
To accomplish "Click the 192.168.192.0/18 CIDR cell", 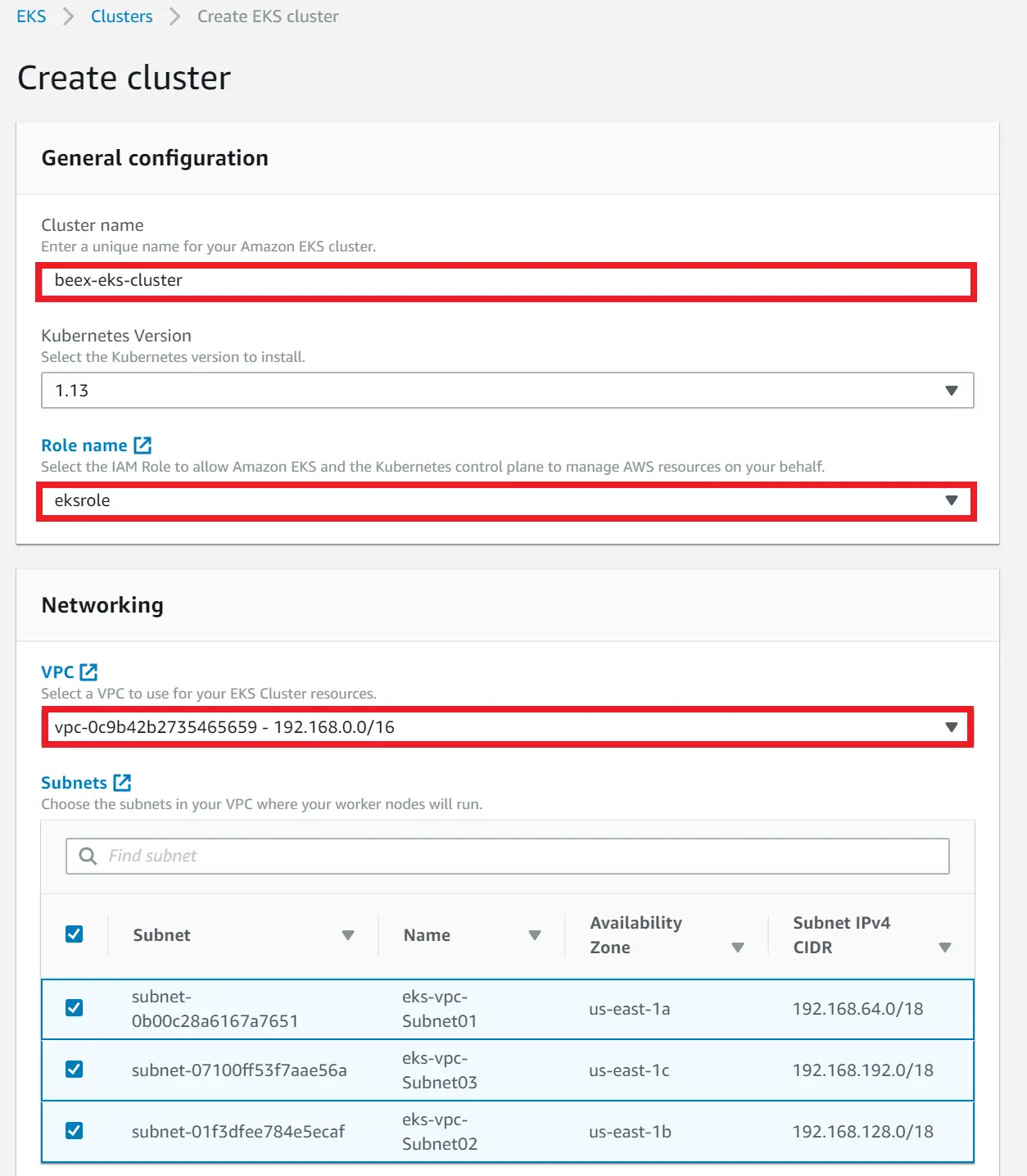I will pos(863,1070).
